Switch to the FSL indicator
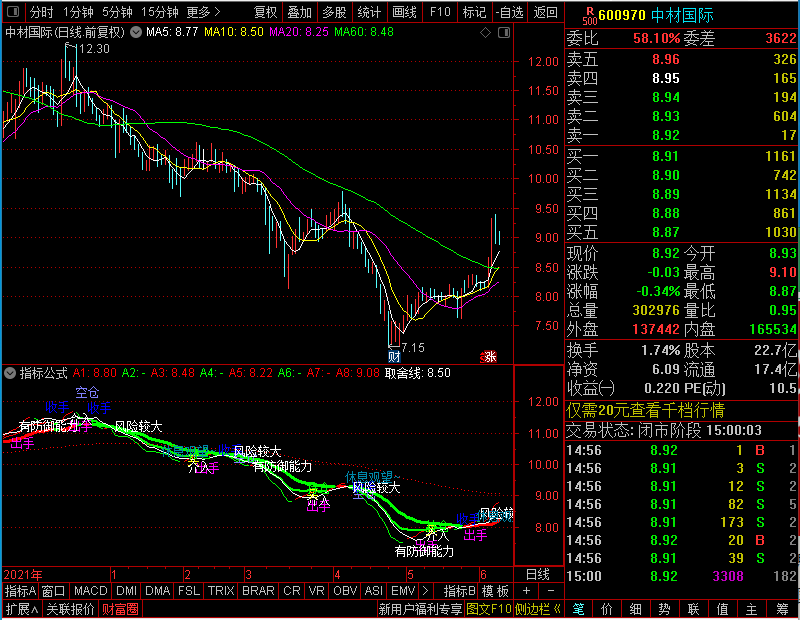Image resolution: width=800 pixels, height=620 pixels. (188, 591)
